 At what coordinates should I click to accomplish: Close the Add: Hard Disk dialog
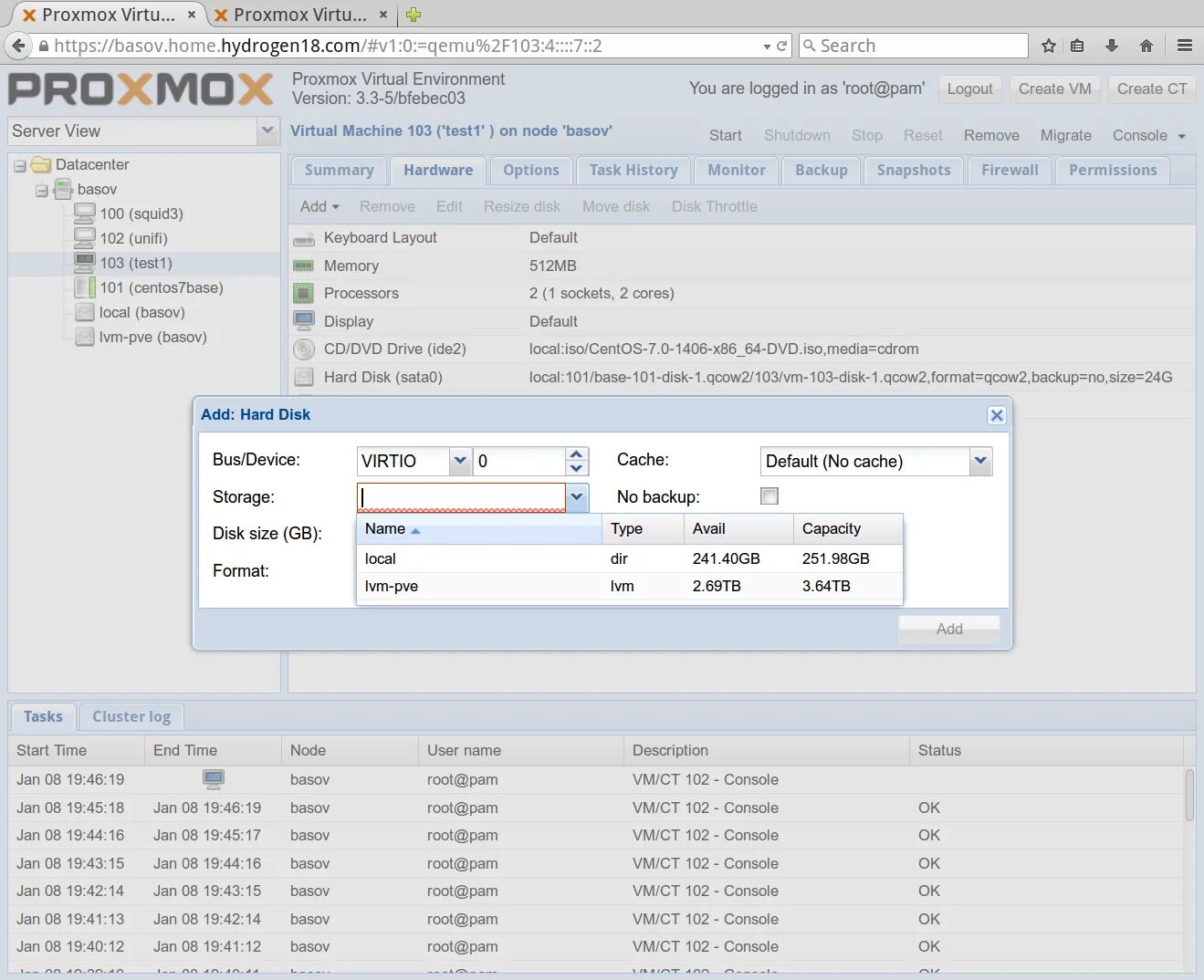coord(997,415)
